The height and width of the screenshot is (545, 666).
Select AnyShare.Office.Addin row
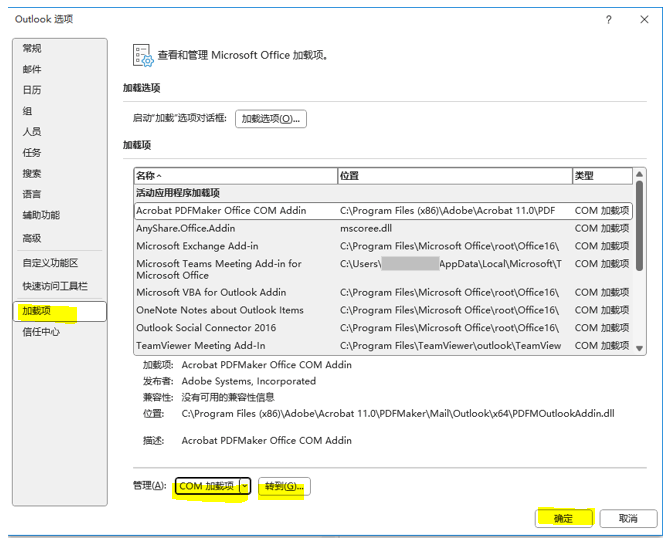[x=383, y=229]
